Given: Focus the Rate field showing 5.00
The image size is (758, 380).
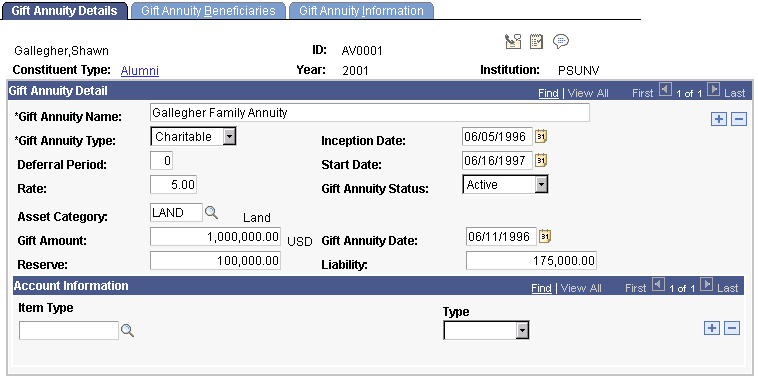Looking at the screenshot, I should pos(174,184).
